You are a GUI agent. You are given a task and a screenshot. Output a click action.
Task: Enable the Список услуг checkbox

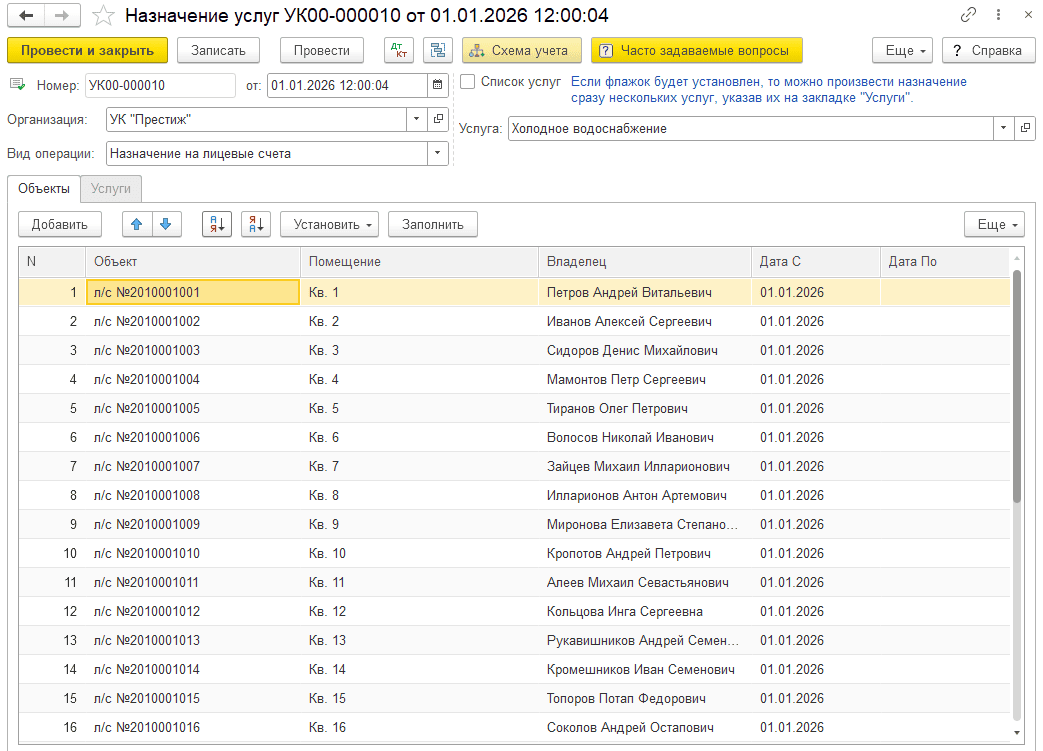[x=468, y=81]
